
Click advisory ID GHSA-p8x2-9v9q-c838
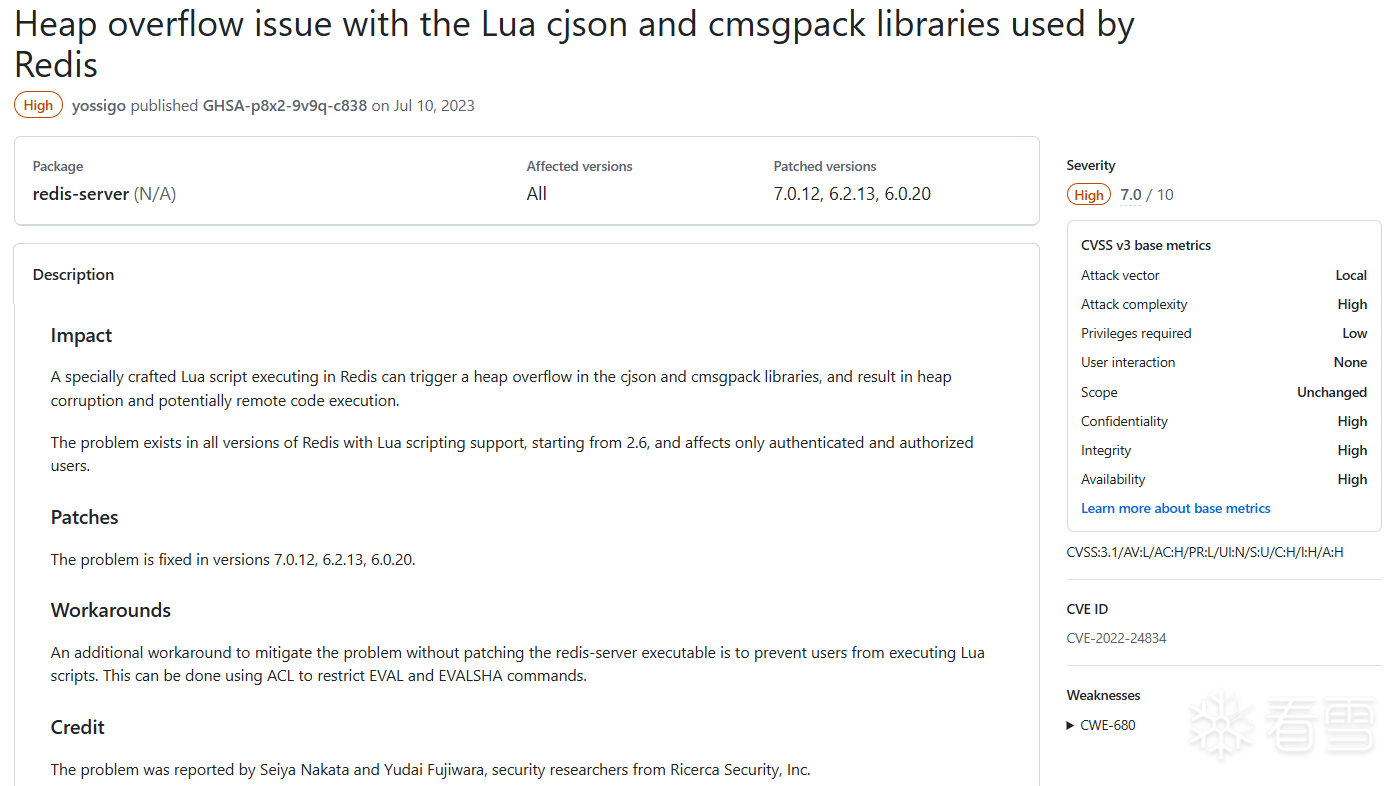tap(285, 105)
